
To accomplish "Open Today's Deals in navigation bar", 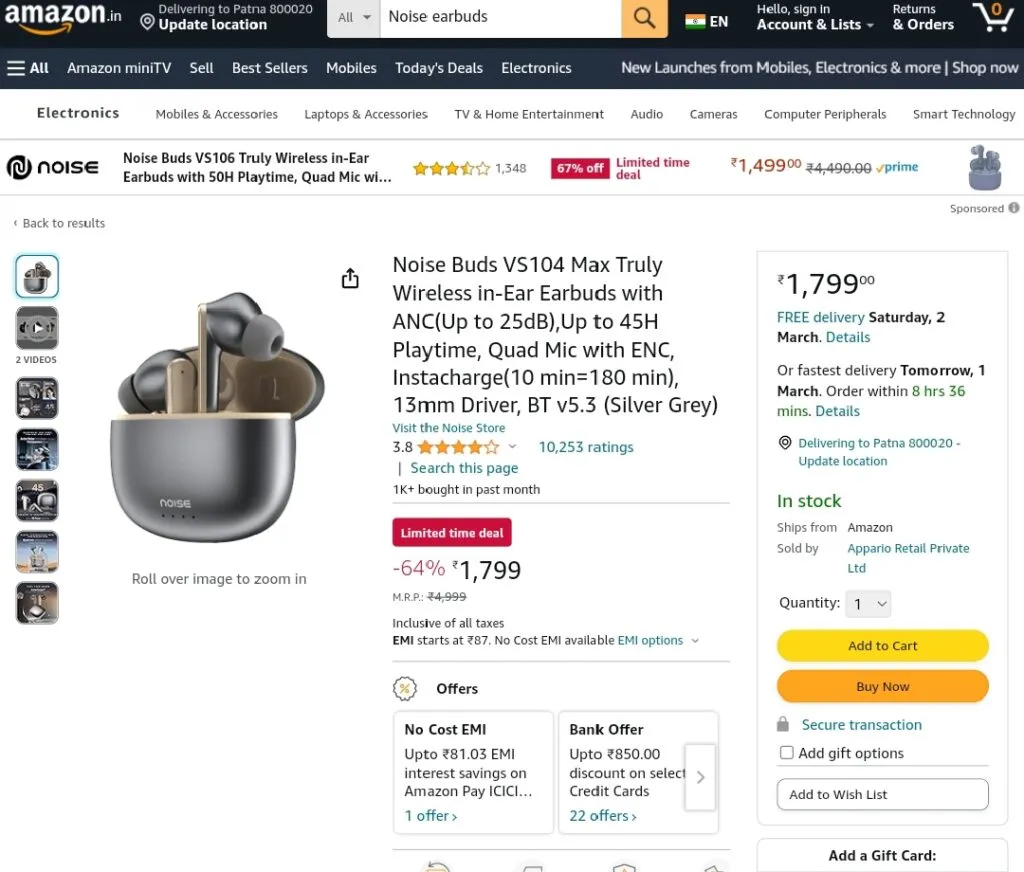I will [x=439, y=68].
